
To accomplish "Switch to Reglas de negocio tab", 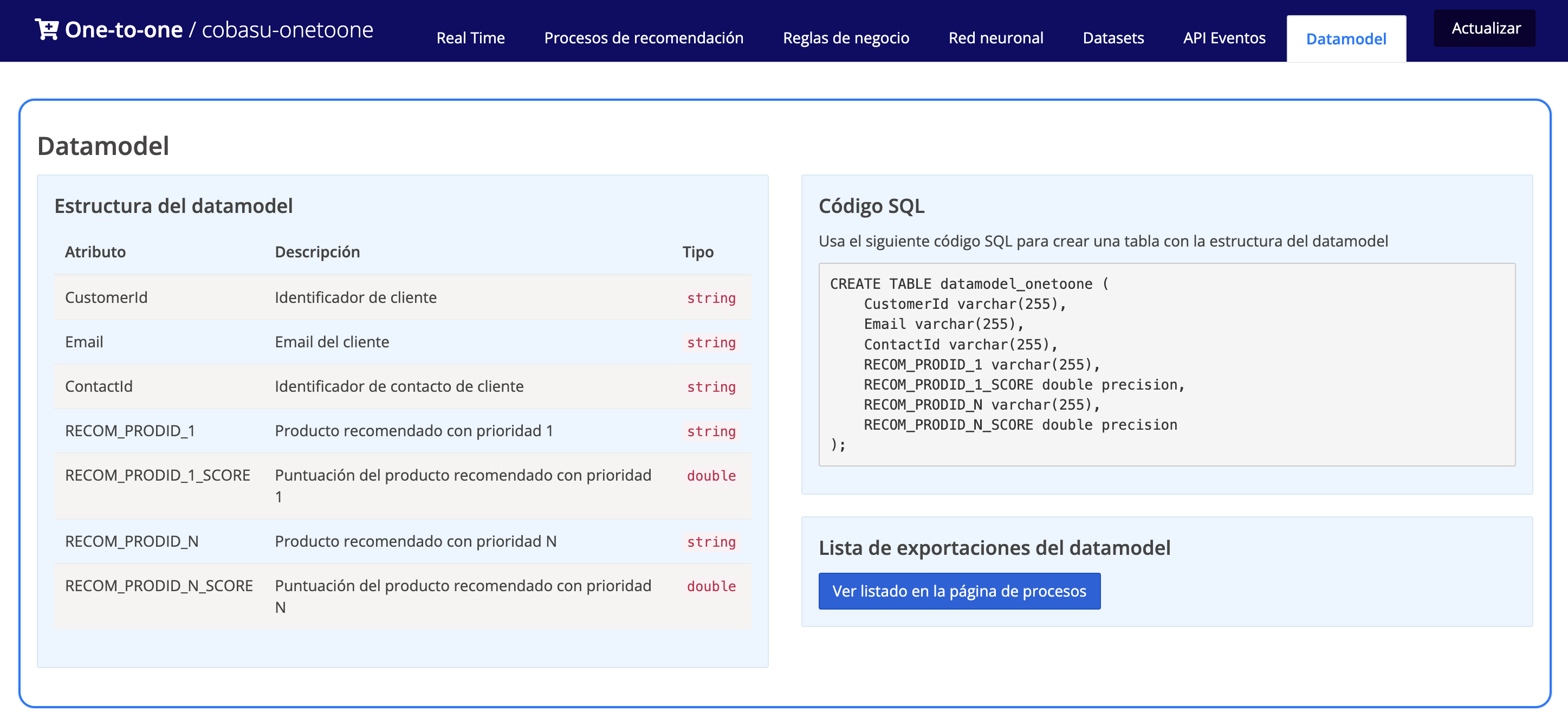I will (x=845, y=38).
